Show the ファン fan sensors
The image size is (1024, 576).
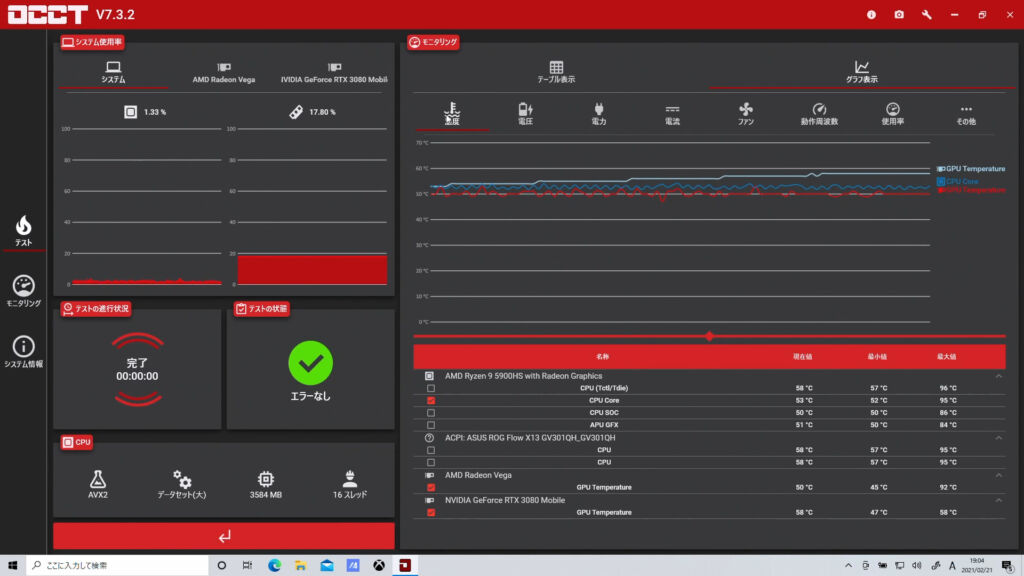(x=746, y=114)
